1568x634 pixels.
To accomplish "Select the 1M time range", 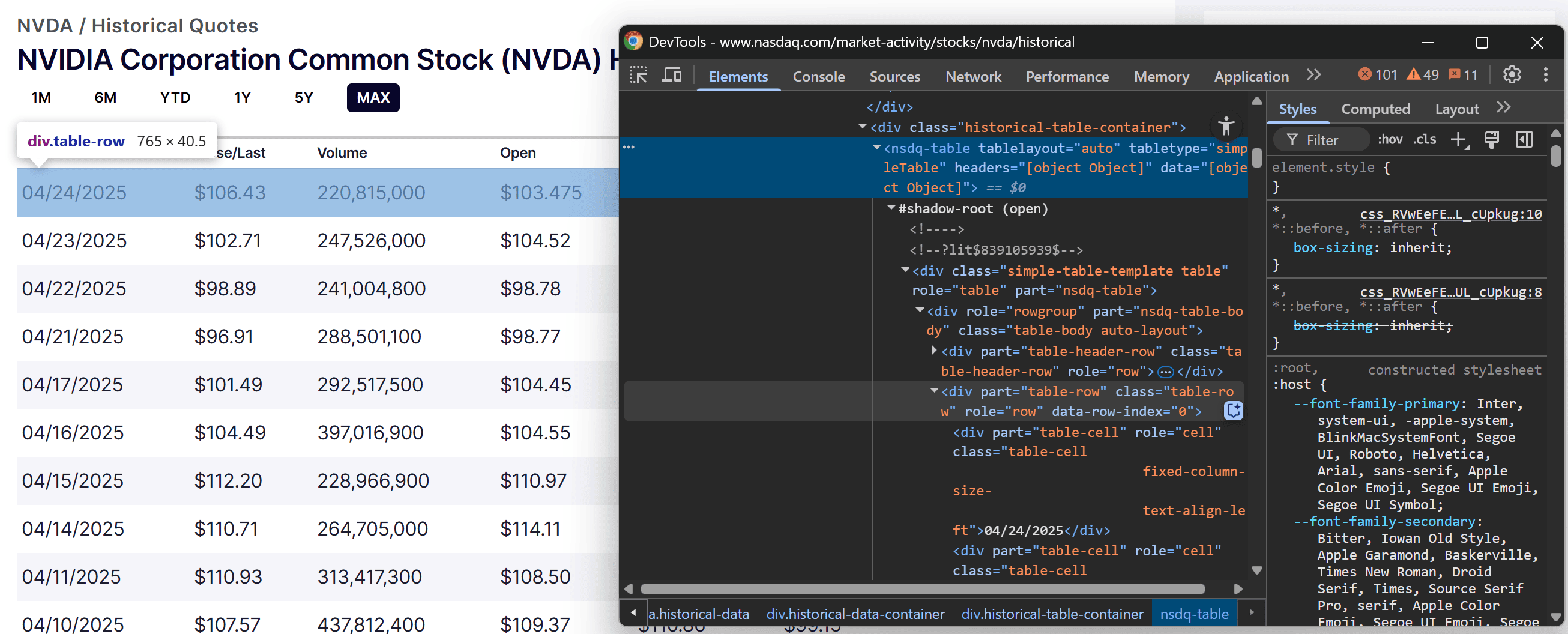I will pyautogui.click(x=41, y=97).
